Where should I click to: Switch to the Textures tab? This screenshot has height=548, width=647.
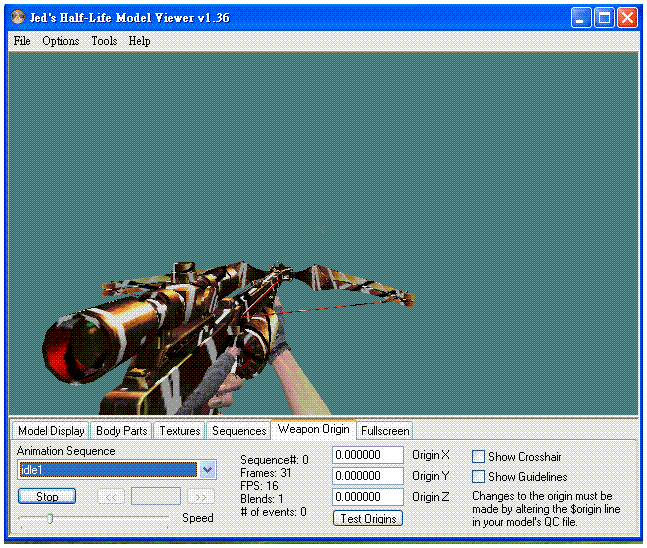click(180, 431)
